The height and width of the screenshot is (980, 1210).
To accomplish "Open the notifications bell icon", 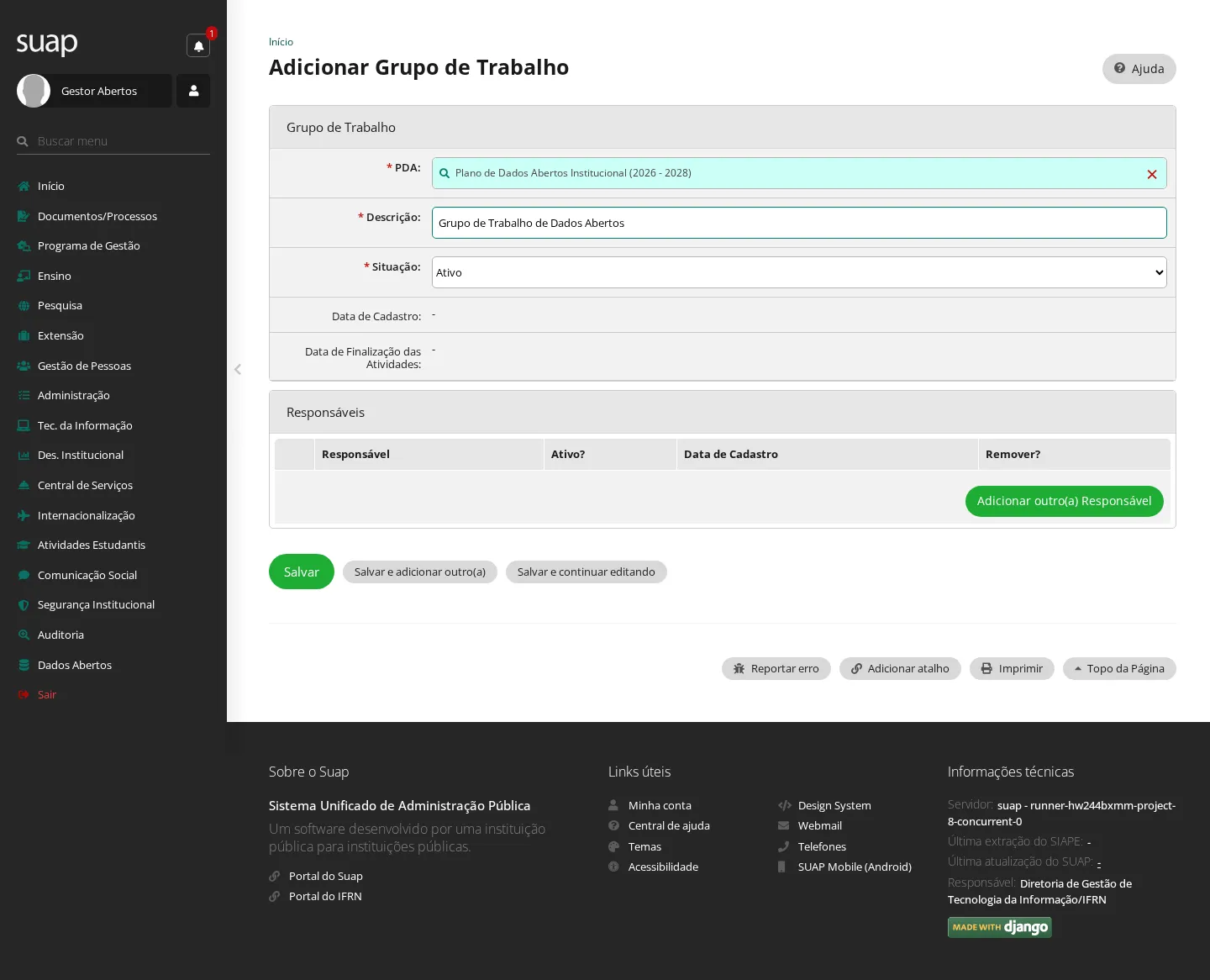I will tap(198, 45).
